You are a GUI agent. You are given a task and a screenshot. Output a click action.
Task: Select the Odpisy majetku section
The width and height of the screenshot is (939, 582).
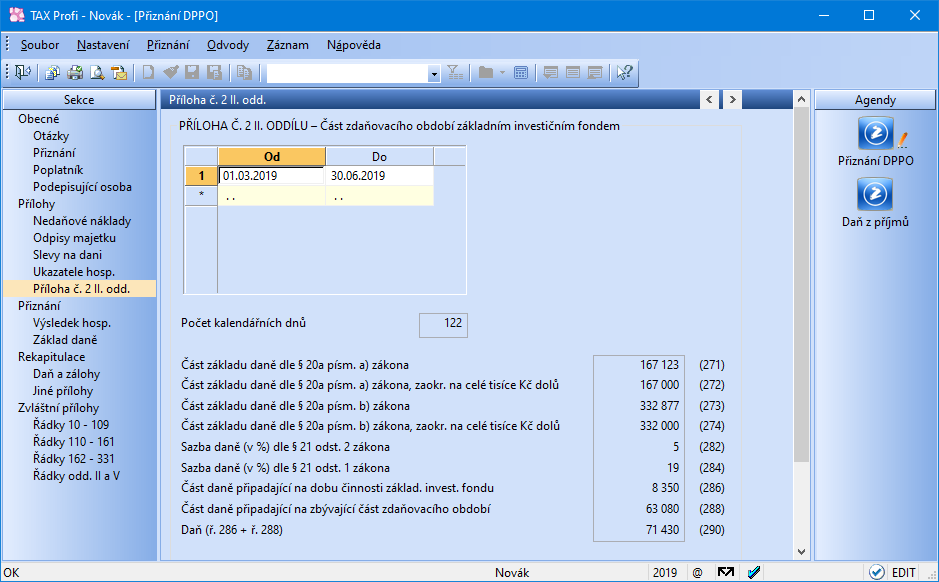(x=74, y=238)
